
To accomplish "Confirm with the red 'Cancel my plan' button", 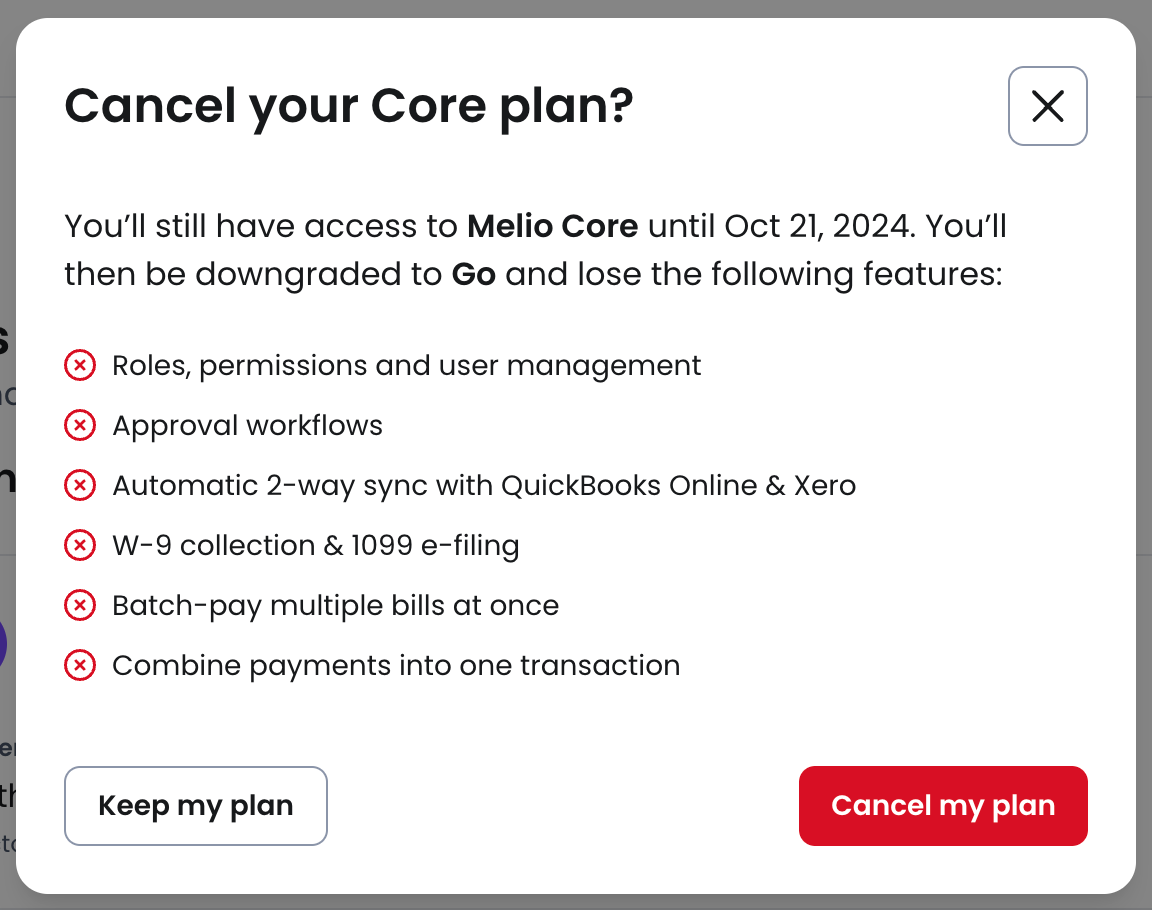I will click(x=943, y=806).
